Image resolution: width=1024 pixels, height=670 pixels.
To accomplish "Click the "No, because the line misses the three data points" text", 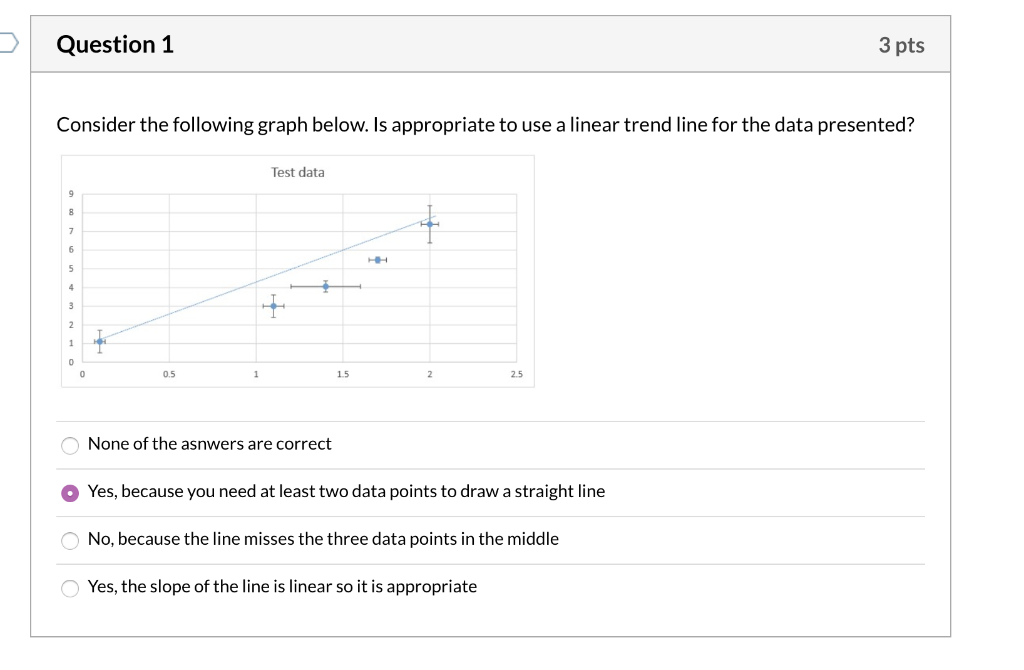I will [x=323, y=539].
